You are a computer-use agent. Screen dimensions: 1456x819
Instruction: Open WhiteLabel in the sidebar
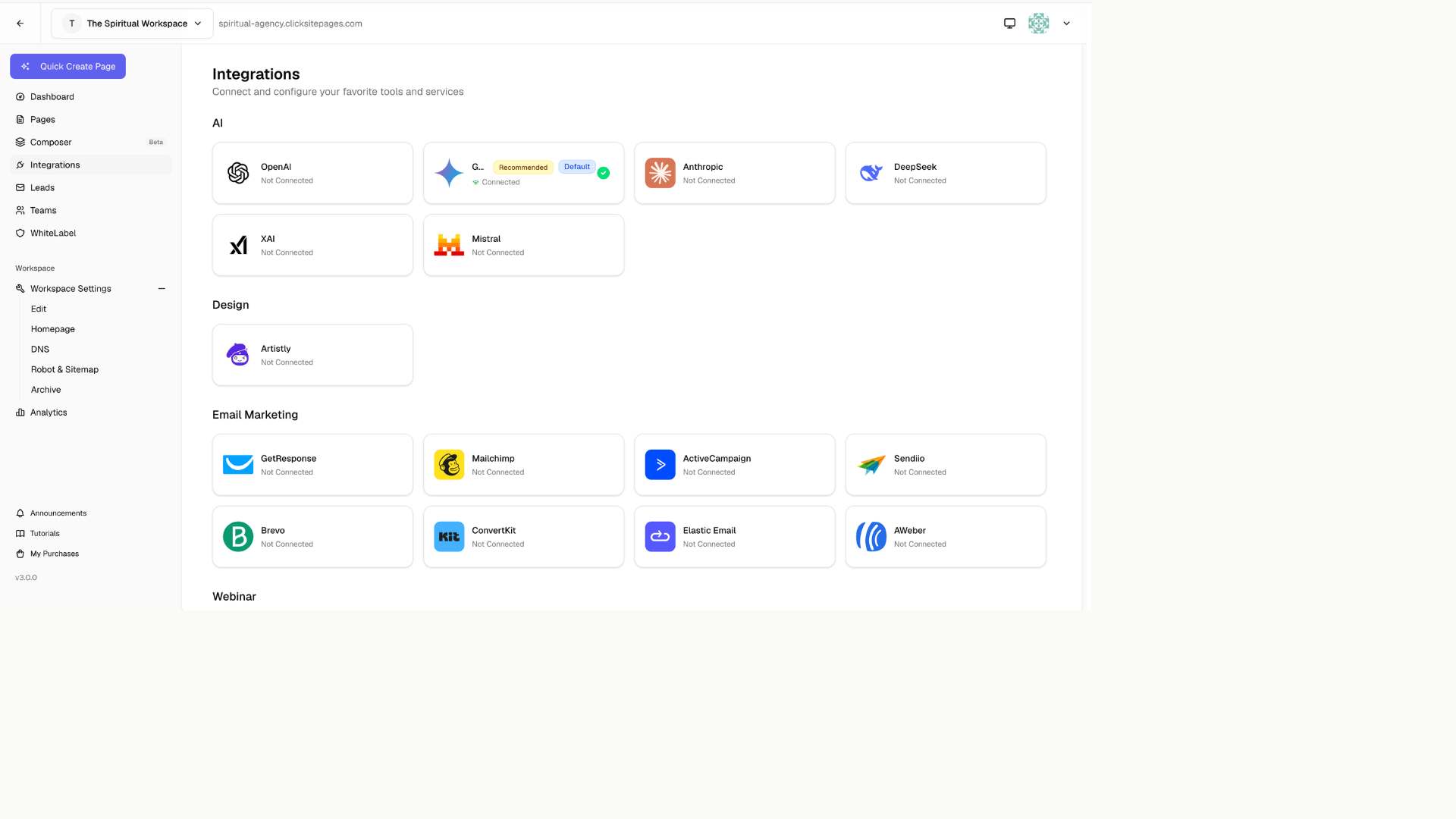pyautogui.click(x=91, y=234)
